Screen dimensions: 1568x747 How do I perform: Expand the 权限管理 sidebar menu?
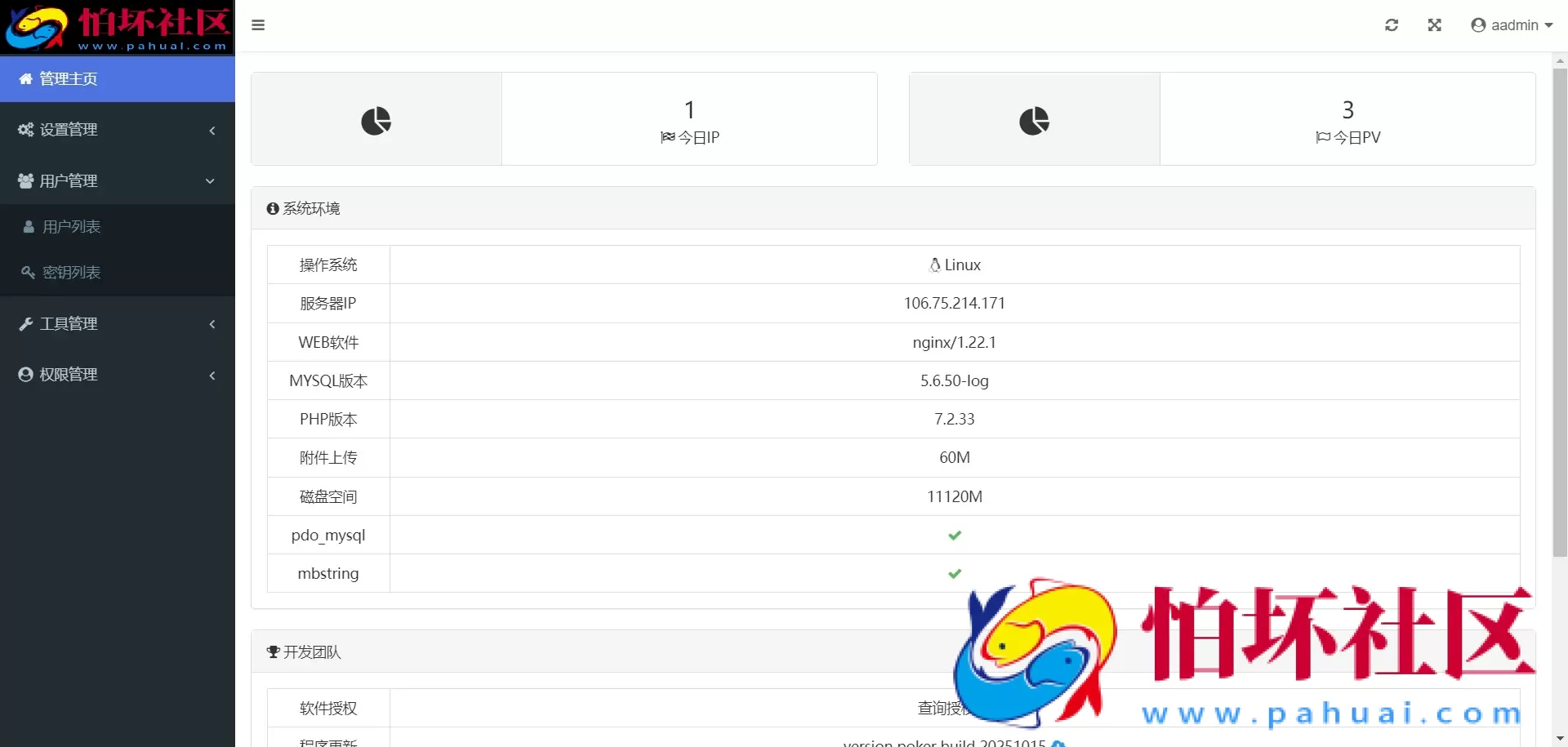pos(118,375)
